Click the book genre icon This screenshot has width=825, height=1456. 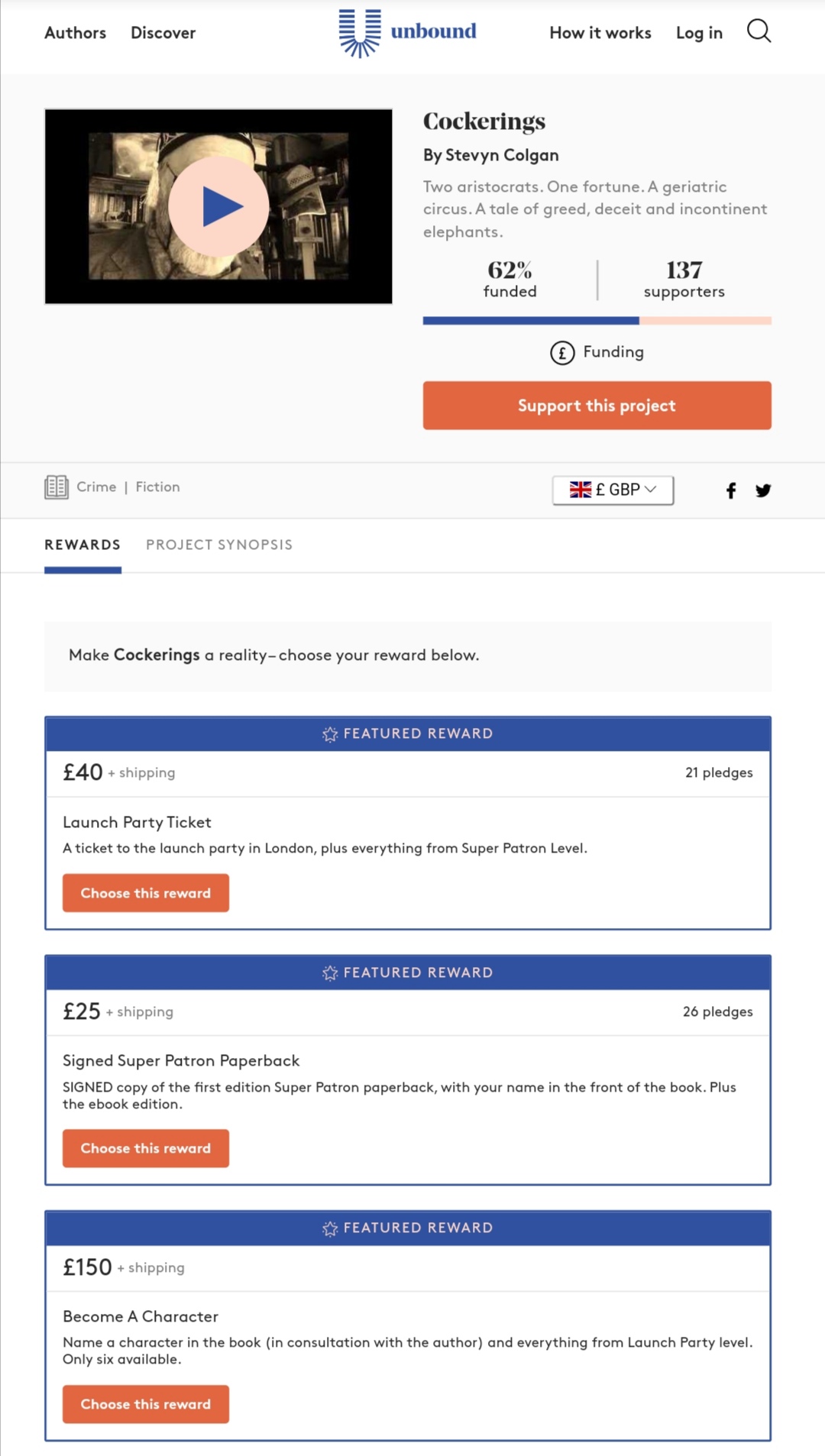(x=57, y=487)
